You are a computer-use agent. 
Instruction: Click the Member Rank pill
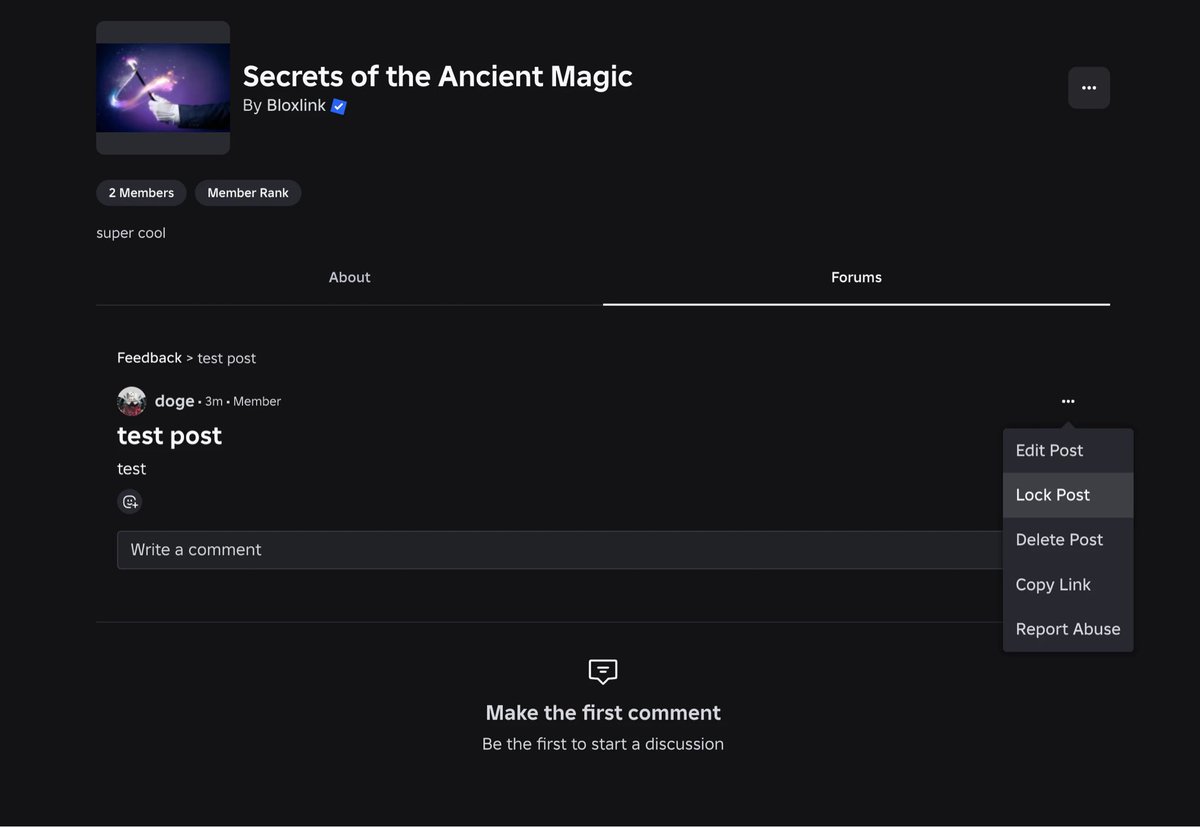[x=248, y=193]
